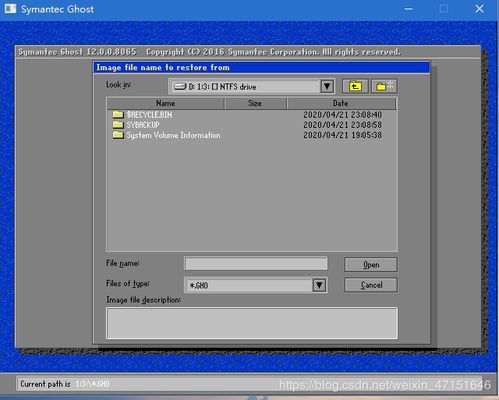Click the create new folder icon
Screen dimensions: 499x400
point(384,87)
